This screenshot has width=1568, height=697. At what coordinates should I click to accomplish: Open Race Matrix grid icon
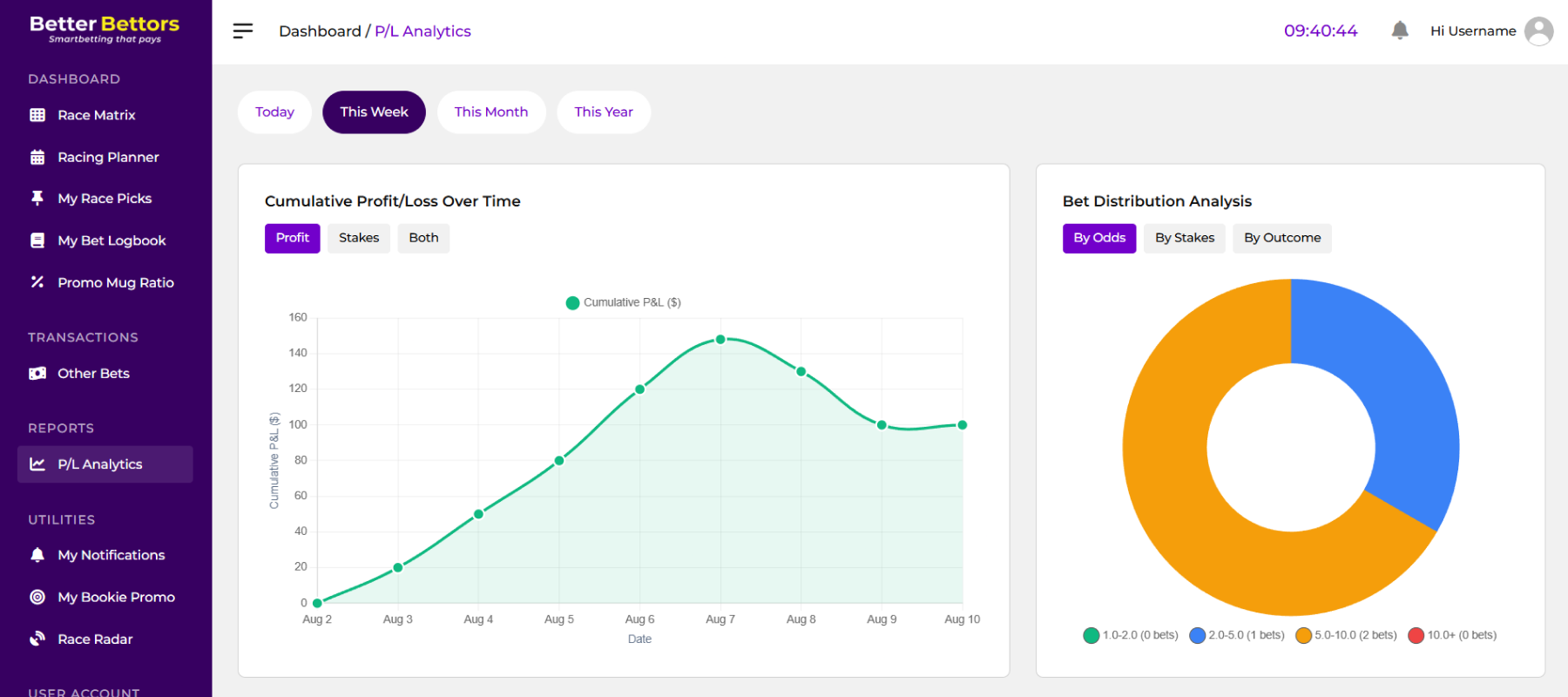point(37,115)
